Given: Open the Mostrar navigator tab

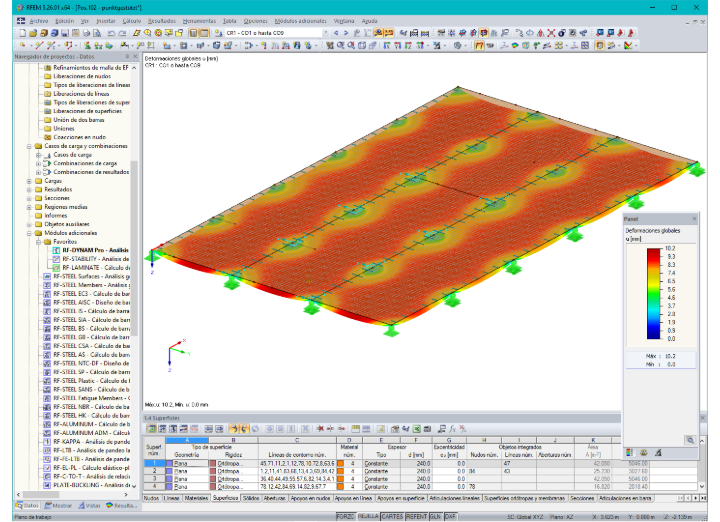Looking at the screenshot, I should pos(58,505).
